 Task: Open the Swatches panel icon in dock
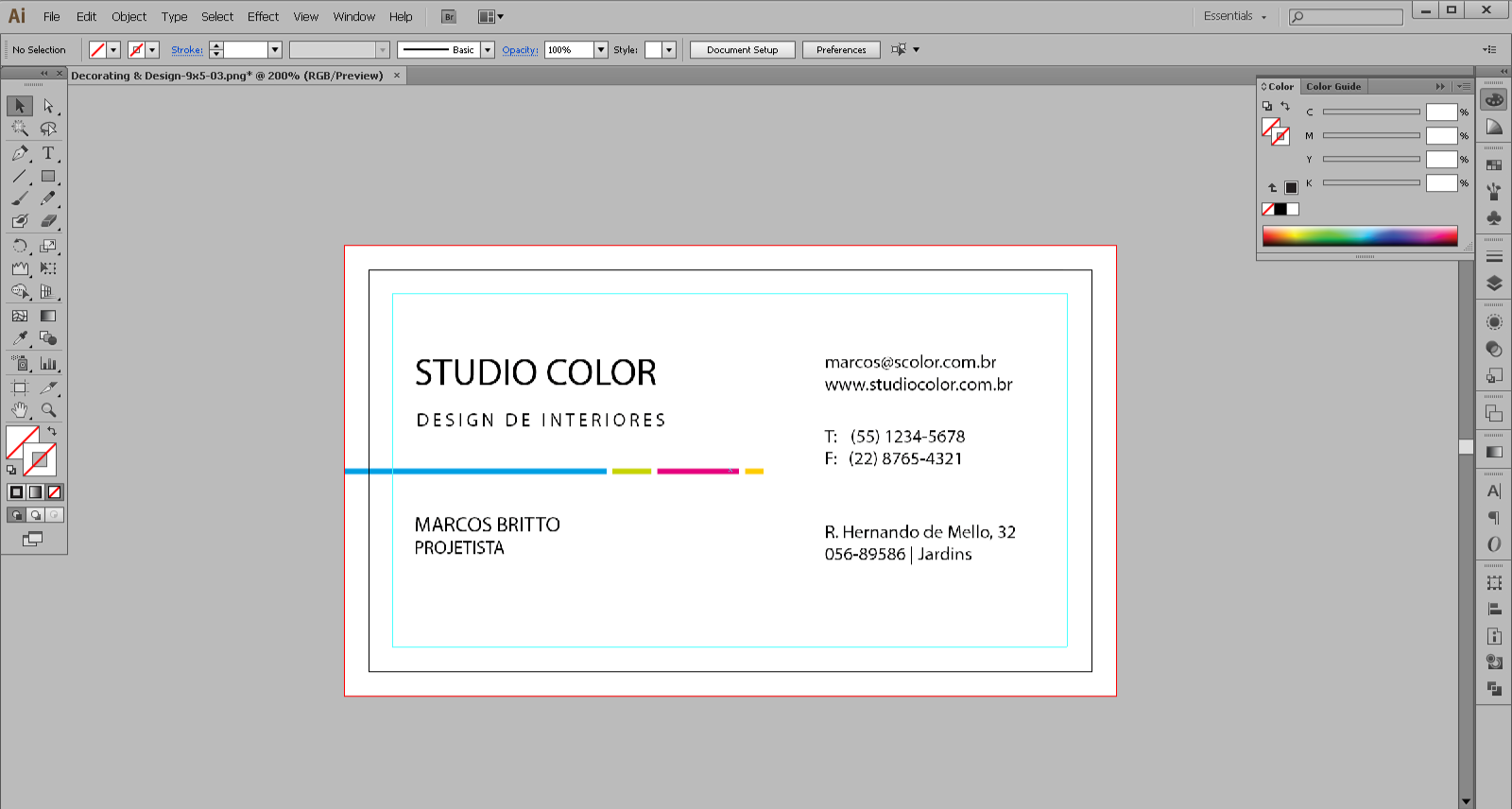[x=1494, y=164]
